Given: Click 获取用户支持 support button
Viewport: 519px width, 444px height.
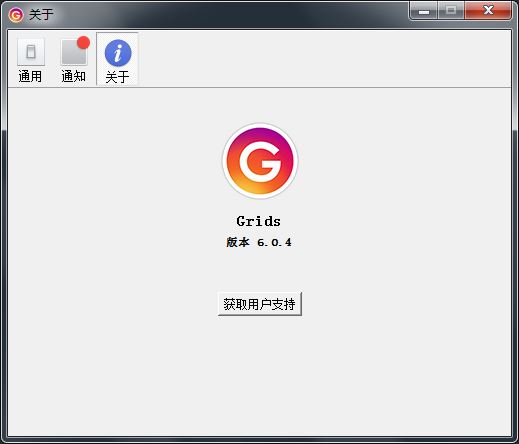Looking at the screenshot, I should [260, 304].
